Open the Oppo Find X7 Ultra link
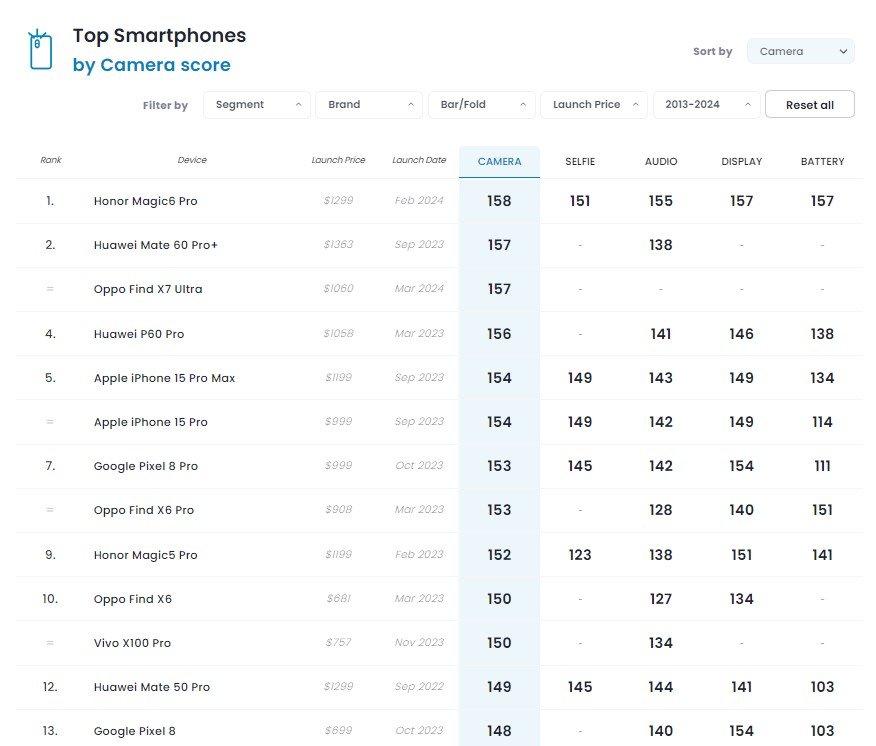876x746 pixels. click(148, 289)
